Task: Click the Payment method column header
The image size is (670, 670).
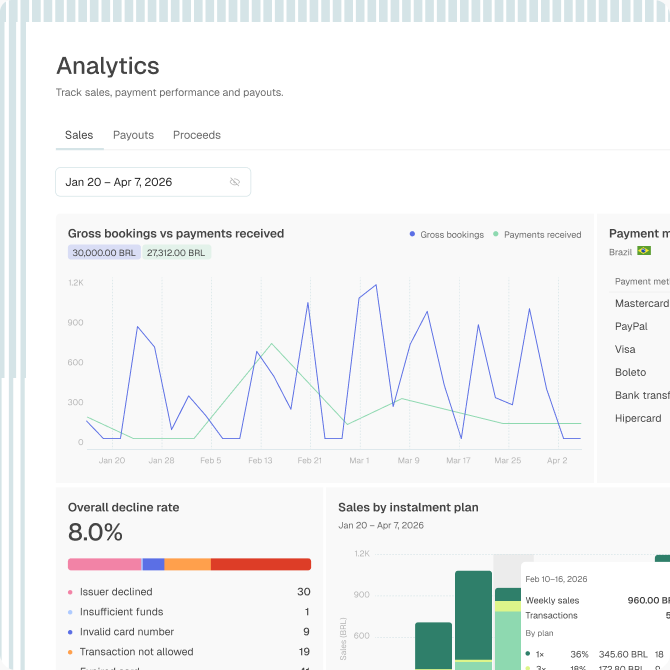Action: 642,282
